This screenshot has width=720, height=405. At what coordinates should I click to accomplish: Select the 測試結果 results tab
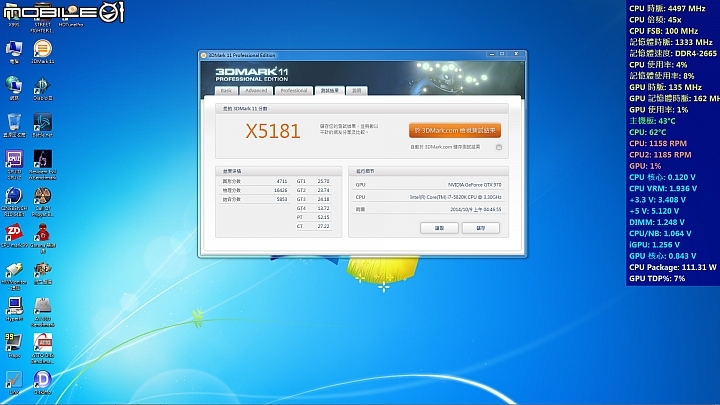(x=329, y=90)
